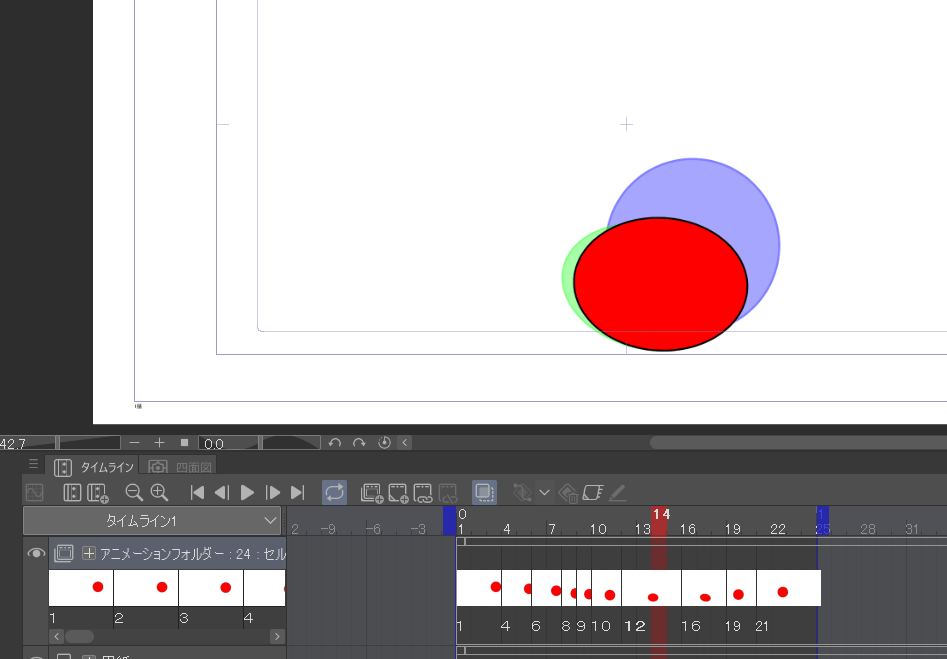This screenshot has height=659, width=947.
Task: Open the タイムライン1 dropdown
Action: (153, 521)
